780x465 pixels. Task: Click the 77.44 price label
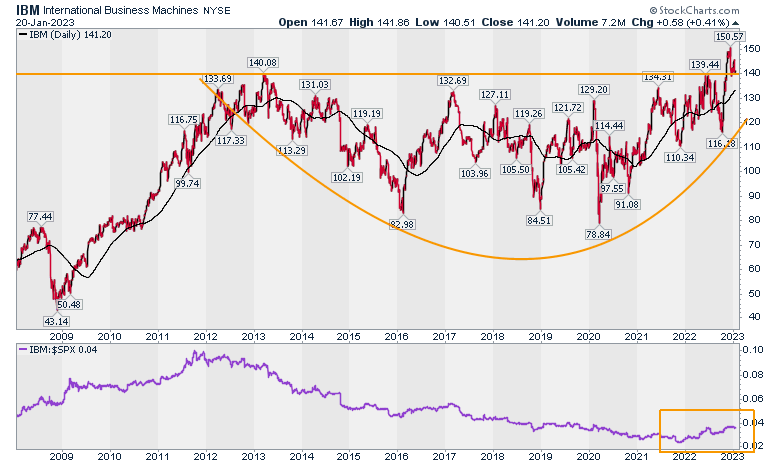pos(40,216)
